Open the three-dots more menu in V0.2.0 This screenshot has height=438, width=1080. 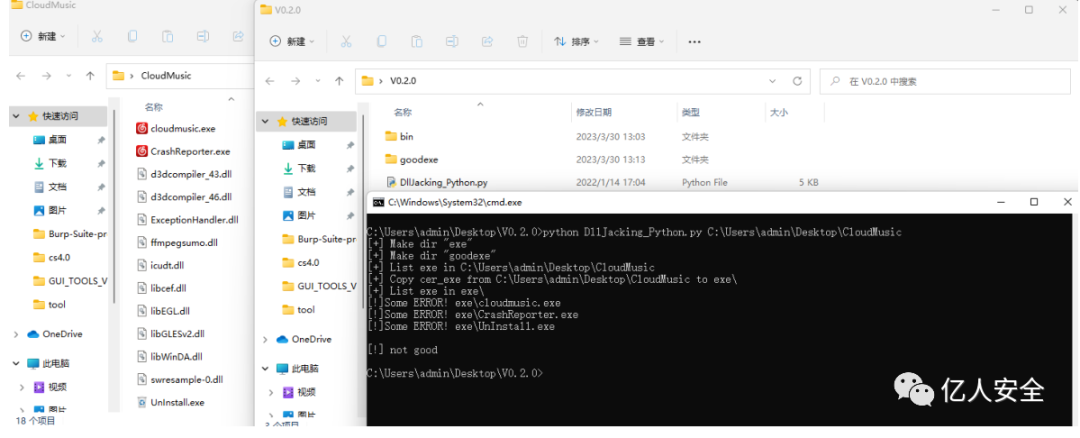click(694, 42)
